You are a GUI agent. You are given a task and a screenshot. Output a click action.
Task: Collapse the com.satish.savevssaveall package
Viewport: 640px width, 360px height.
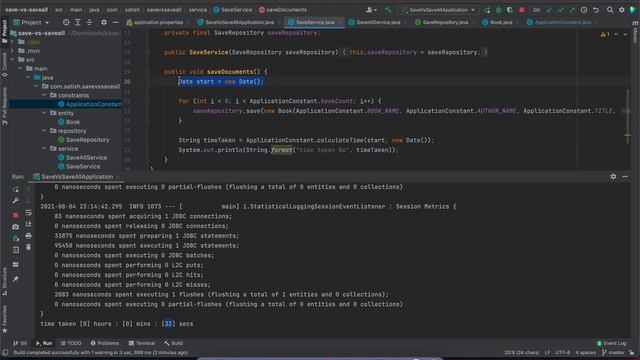tap(36, 87)
